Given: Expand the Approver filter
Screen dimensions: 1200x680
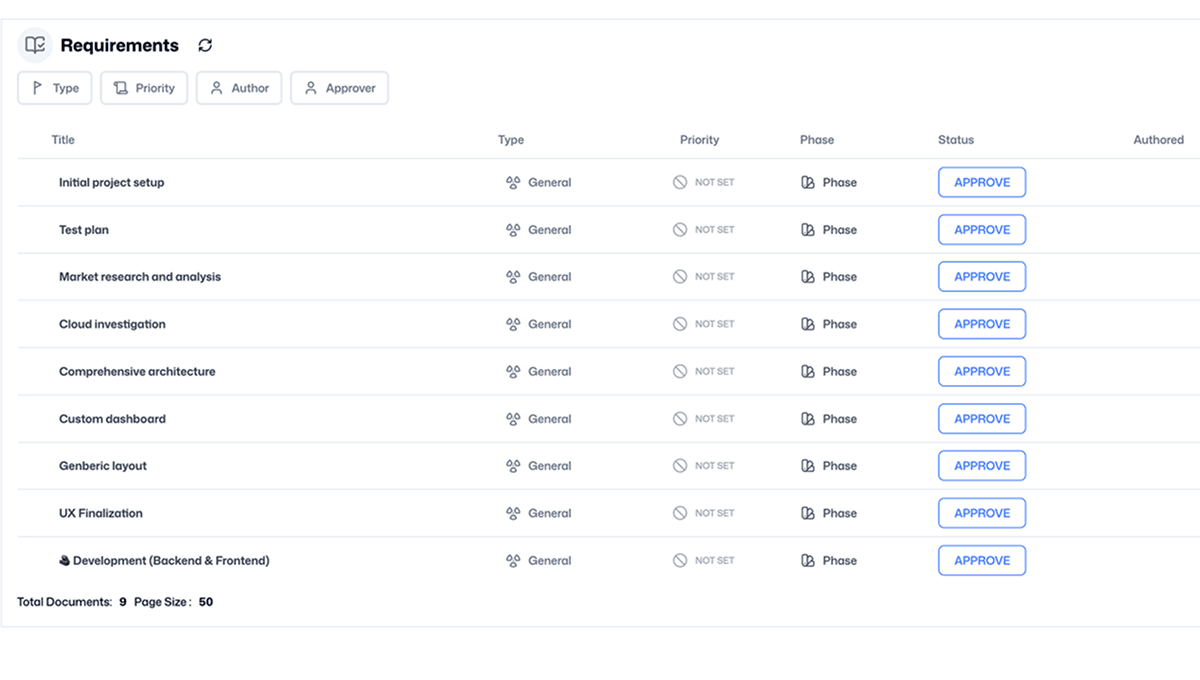Looking at the screenshot, I should coord(339,88).
